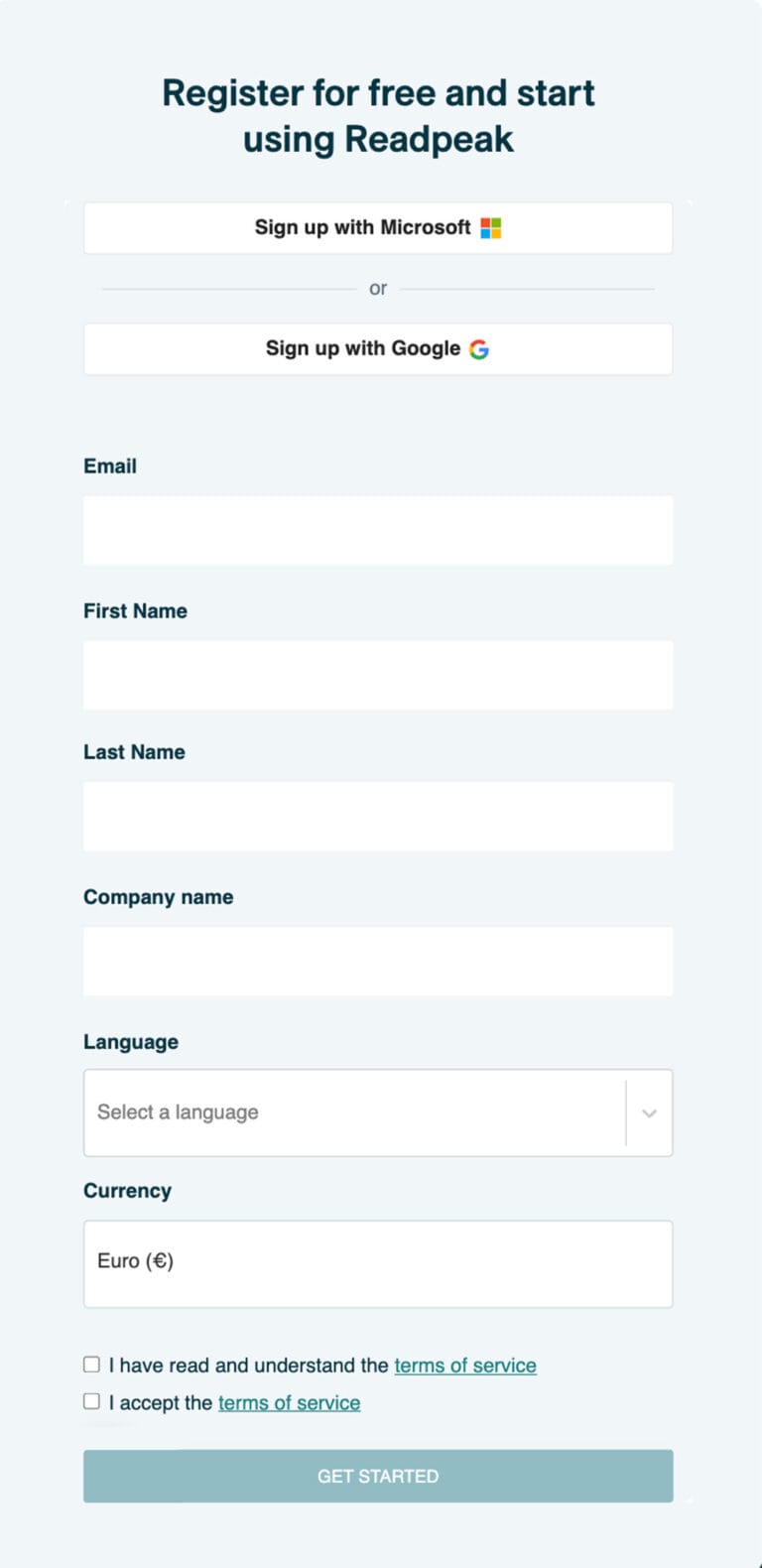Open the terms of service link next to 'understand'
The width and height of the screenshot is (762, 1568).
point(465,1365)
